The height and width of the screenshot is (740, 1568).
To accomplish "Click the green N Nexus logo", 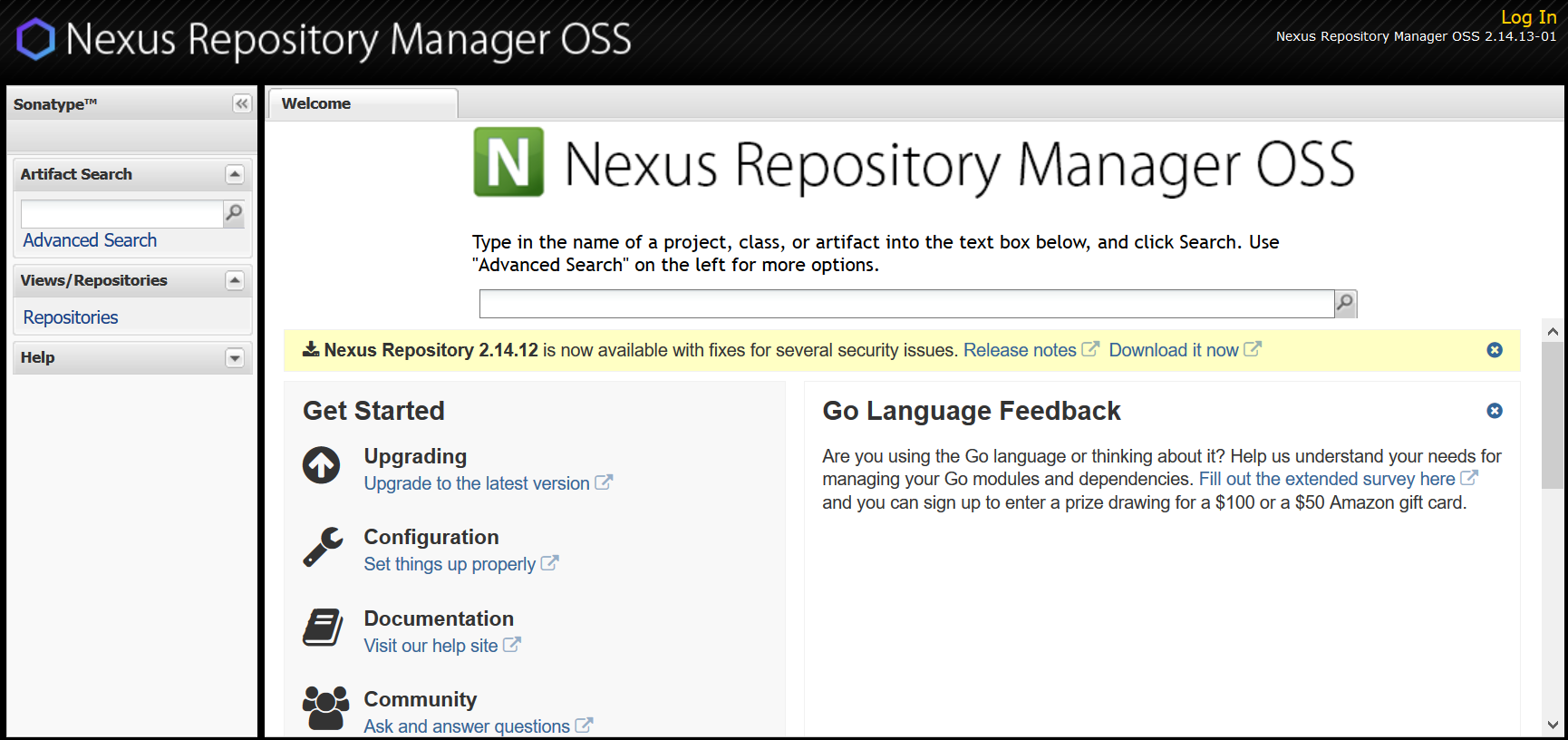I will click(508, 162).
